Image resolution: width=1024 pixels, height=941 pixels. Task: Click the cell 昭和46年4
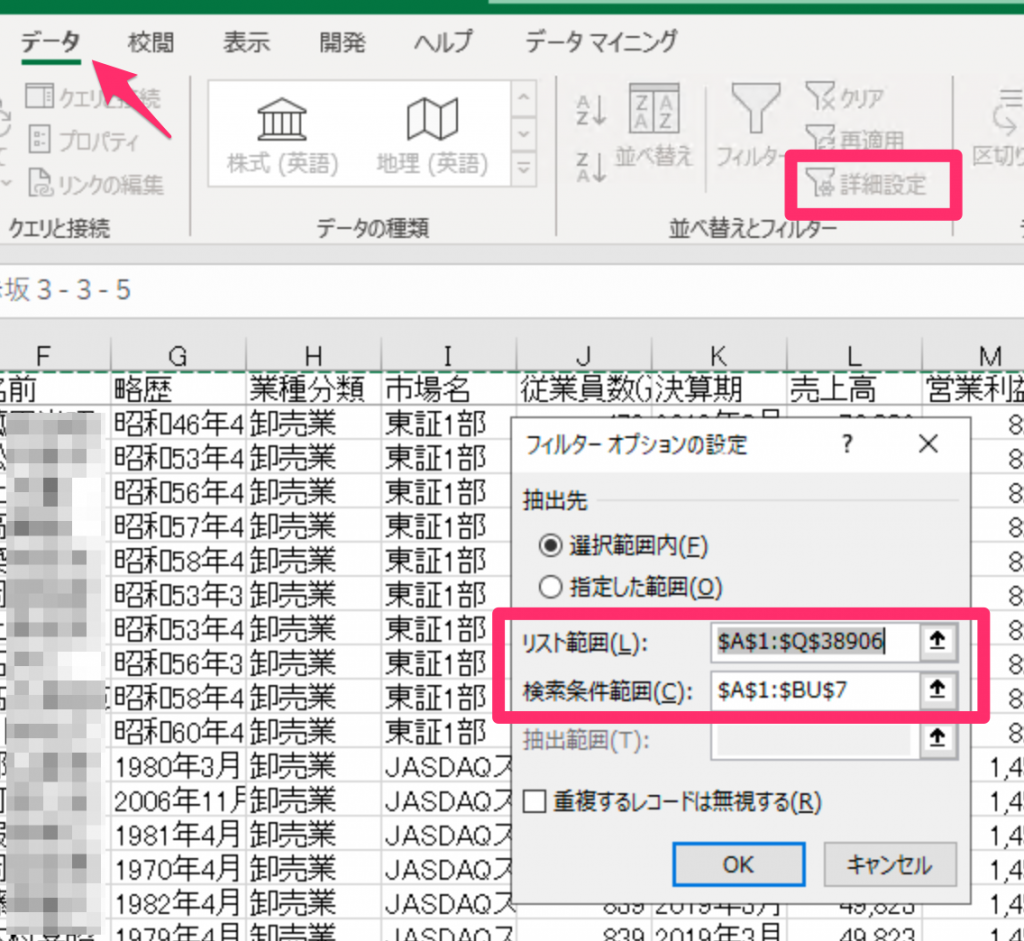(178, 424)
